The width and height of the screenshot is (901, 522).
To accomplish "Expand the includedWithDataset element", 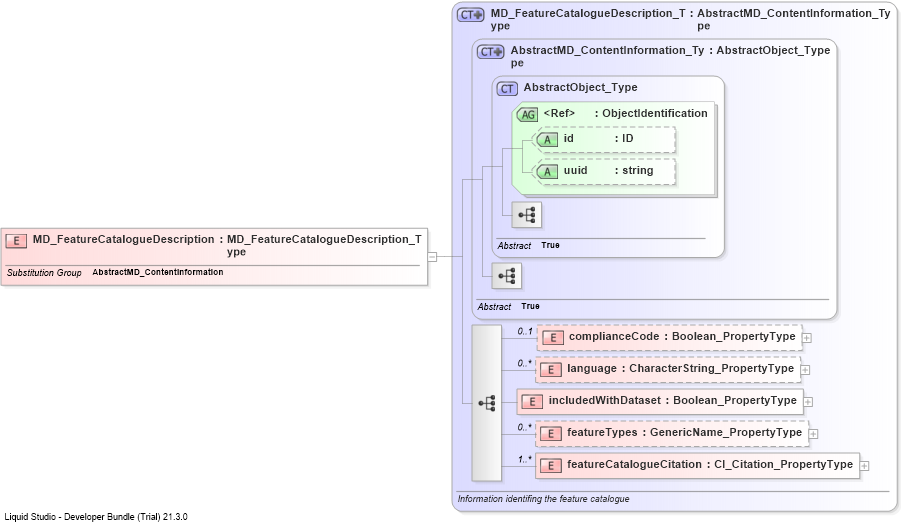I will pyautogui.click(x=808, y=402).
